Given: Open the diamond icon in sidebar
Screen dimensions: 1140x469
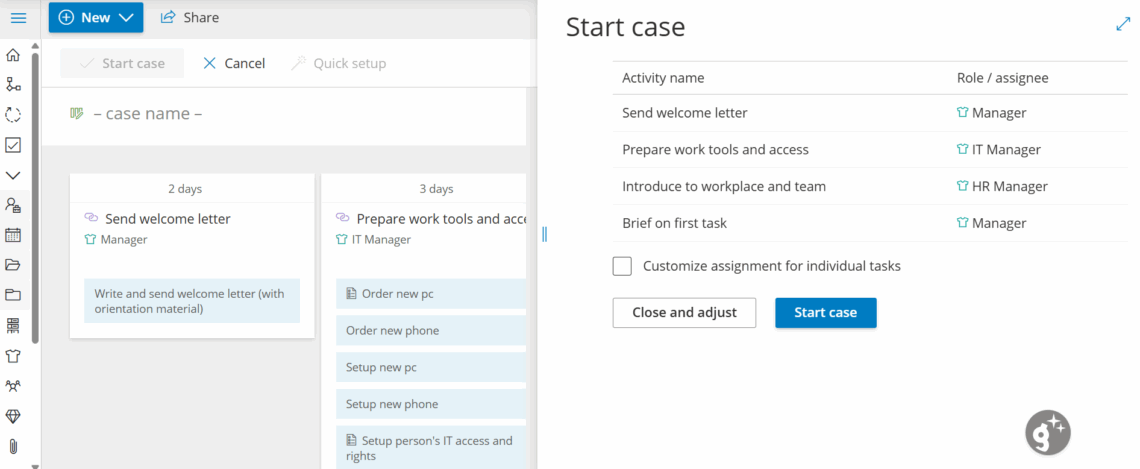Looking at the screenshot, I should (13, 416).
